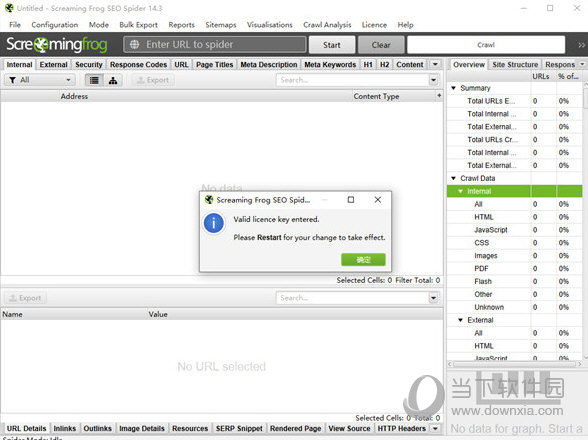Image resolution: width=588 pixels, height=440 pixels.
Task: Show more bottom tabs dropdown arrow
Action: point(435,428)
